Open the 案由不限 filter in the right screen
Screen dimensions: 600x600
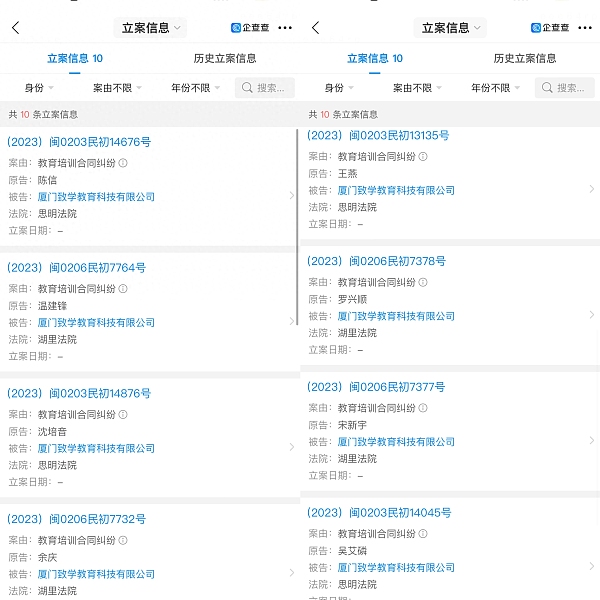417,88
